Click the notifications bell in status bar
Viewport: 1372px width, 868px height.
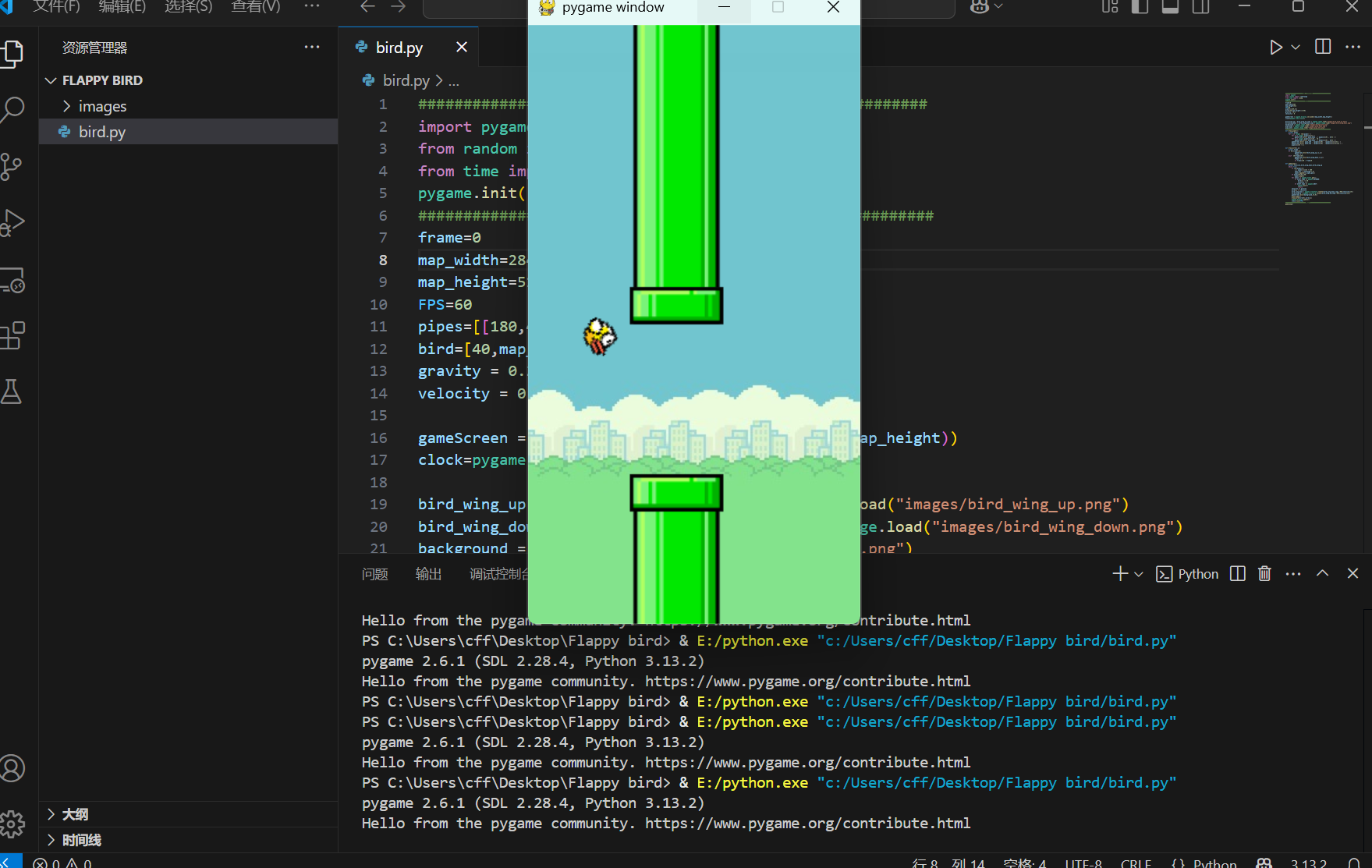pos(1355,863)
